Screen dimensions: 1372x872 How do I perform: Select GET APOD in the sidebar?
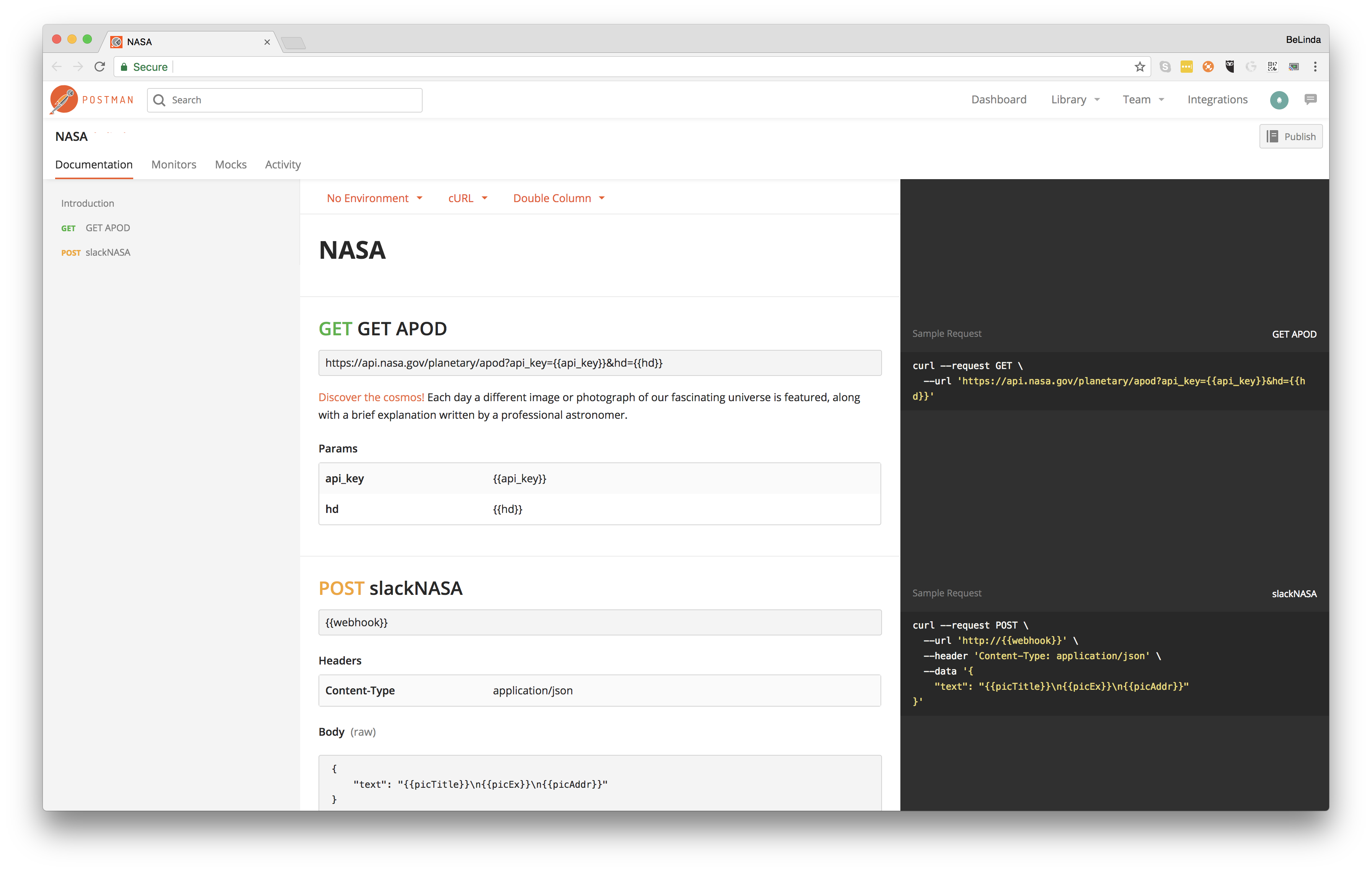click(x=96, y=228)
